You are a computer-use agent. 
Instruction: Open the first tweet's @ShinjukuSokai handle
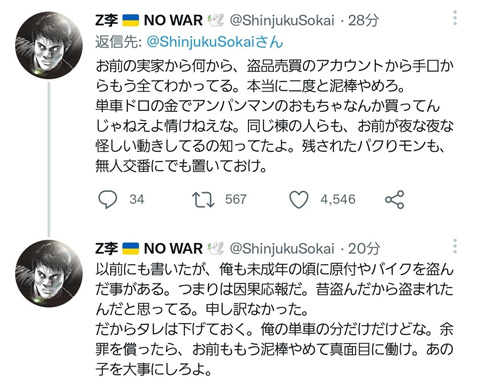282,20
